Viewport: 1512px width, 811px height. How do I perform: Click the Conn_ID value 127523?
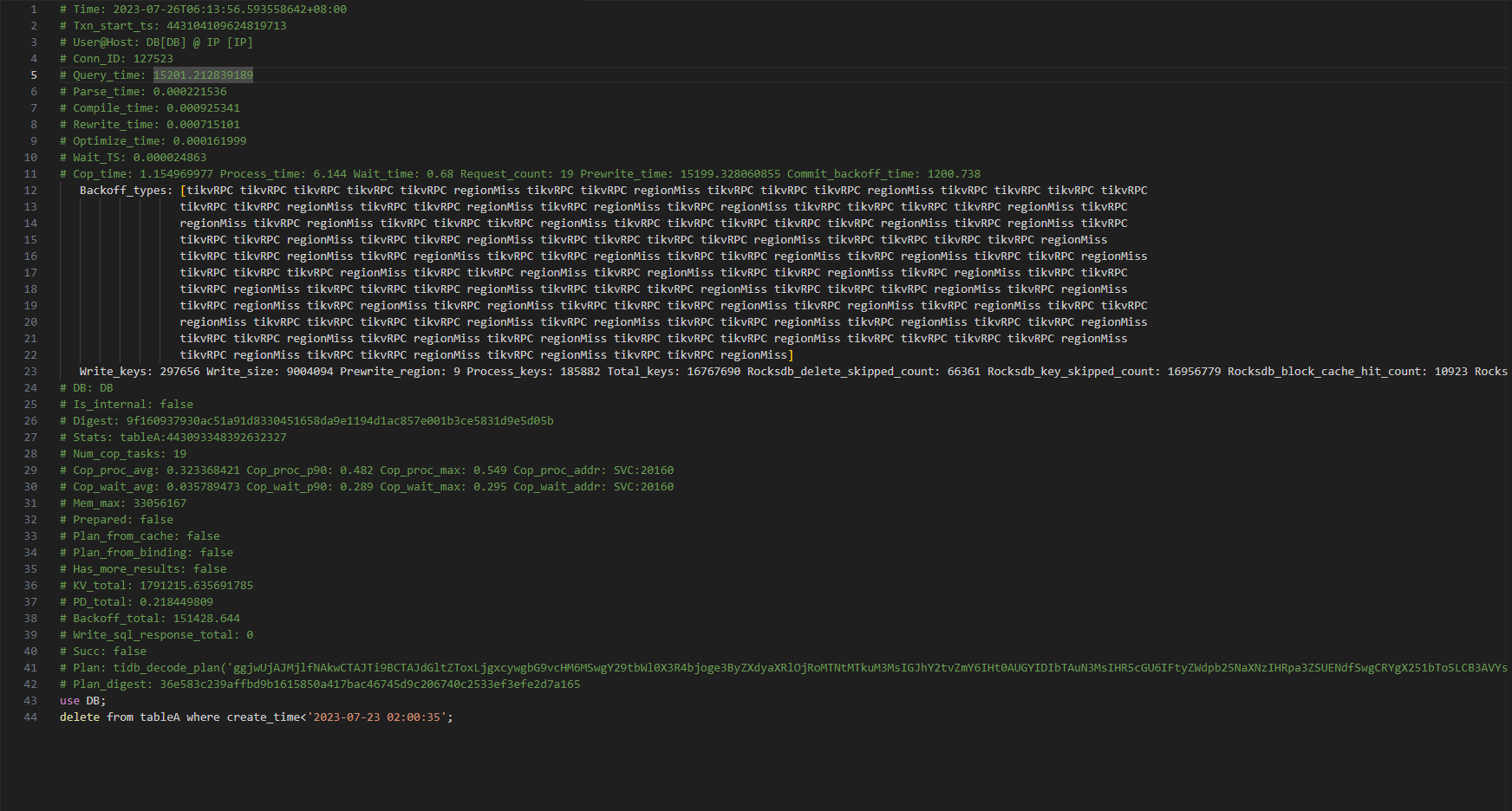(153, 59)
